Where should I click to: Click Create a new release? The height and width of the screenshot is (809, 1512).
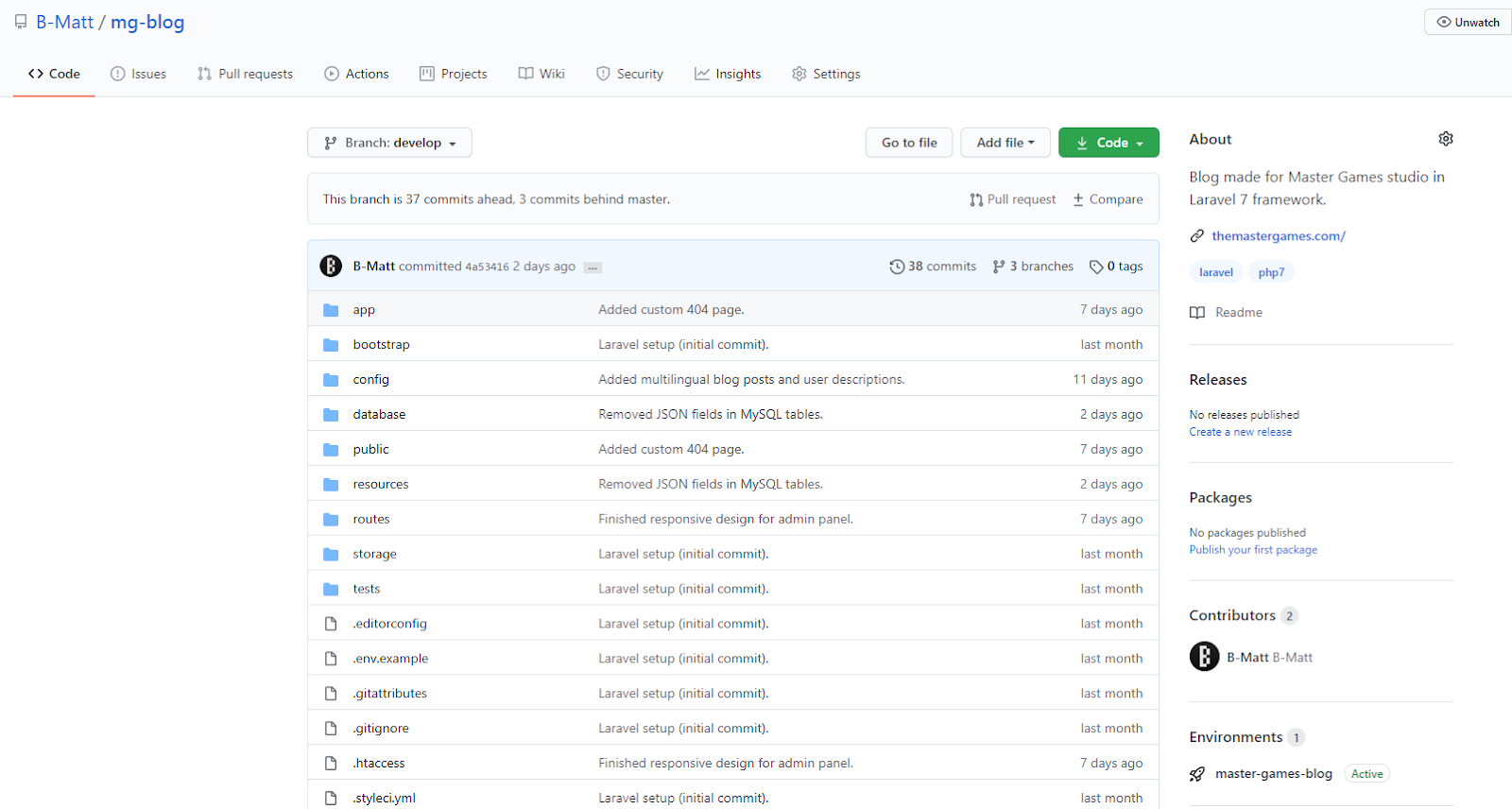(1241, 432)
